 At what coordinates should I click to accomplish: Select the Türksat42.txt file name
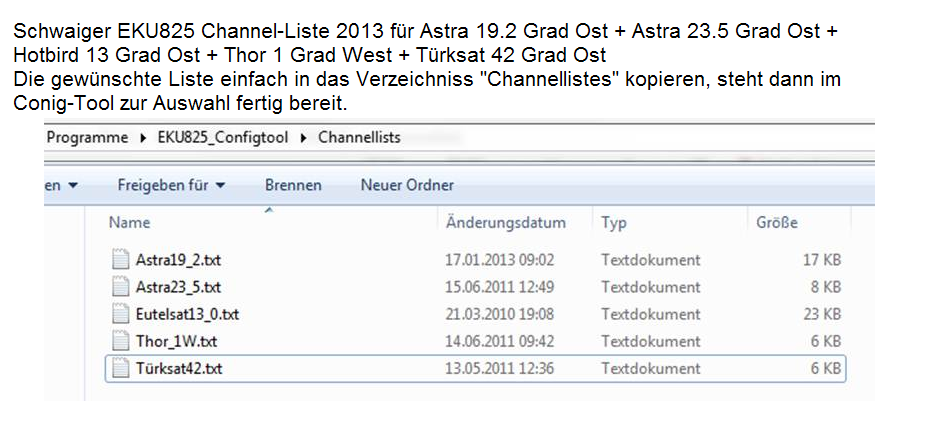[x=179, y=369]
